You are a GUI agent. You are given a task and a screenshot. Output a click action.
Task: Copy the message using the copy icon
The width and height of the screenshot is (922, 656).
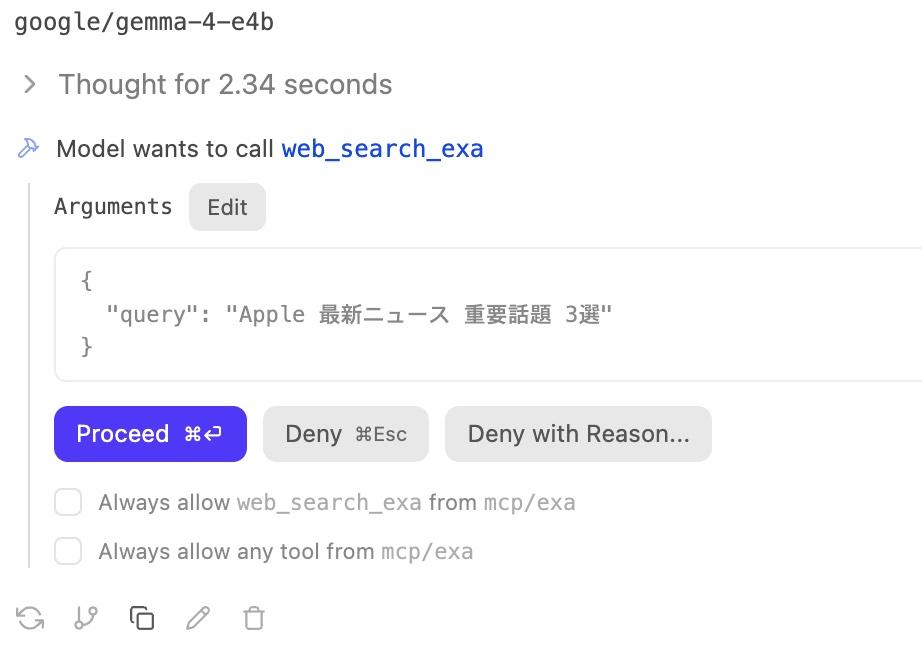(141, 618)
